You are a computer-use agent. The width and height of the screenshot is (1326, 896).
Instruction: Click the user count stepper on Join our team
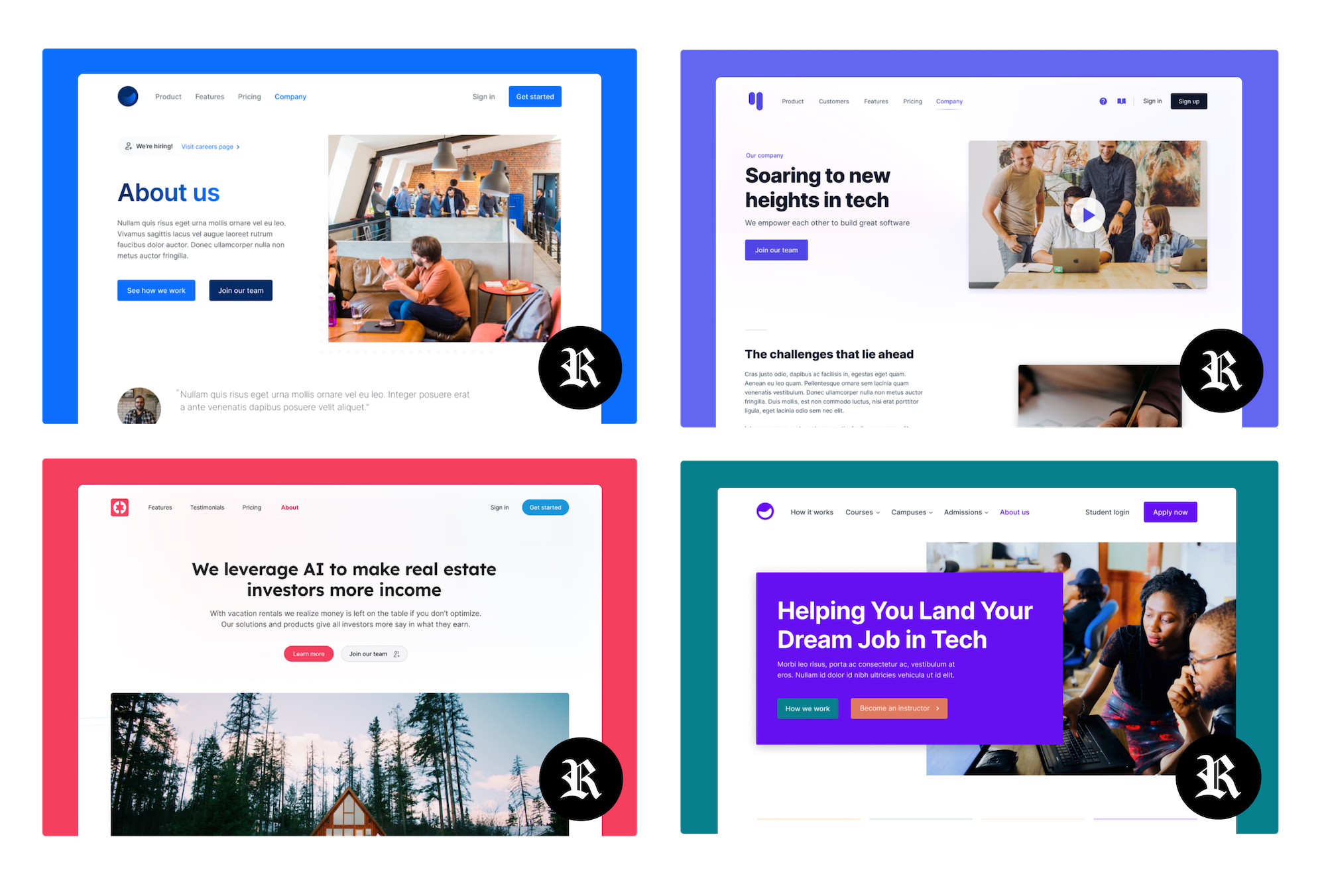click(401, 654)
